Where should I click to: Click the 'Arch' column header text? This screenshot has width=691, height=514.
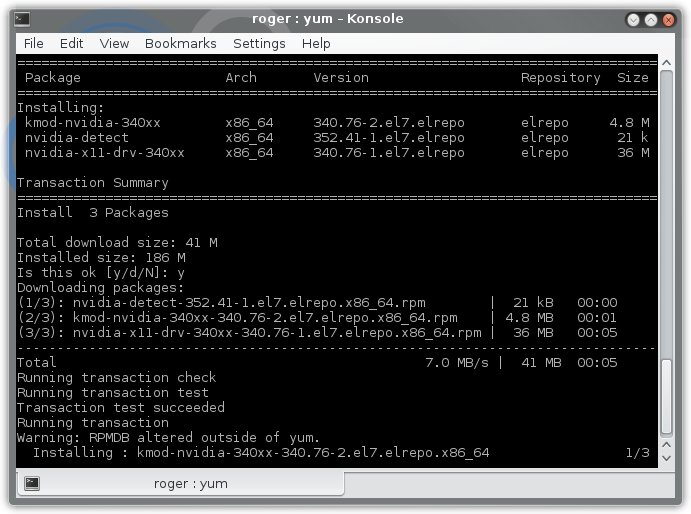(241, 78)
